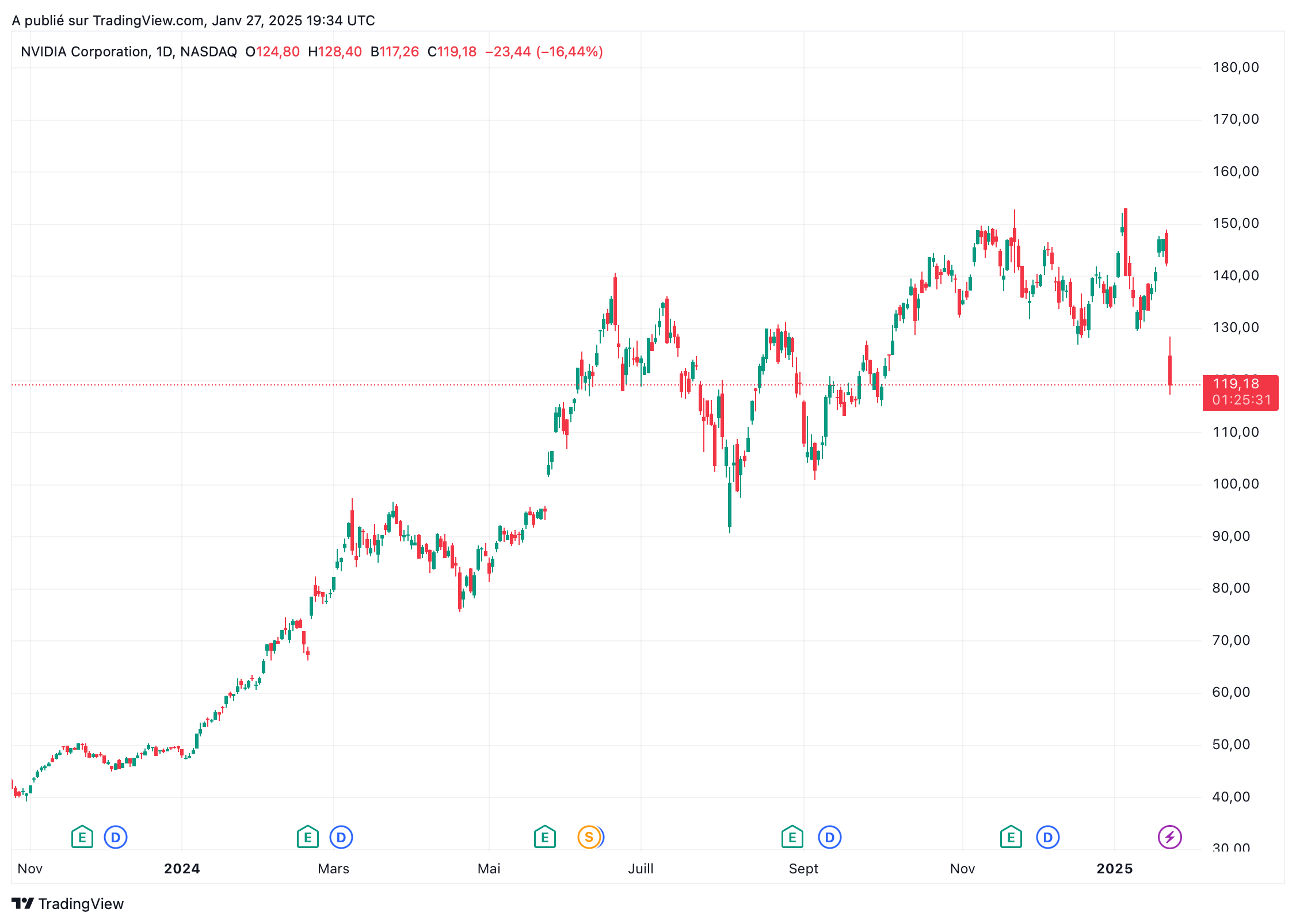
Task: Click the 110,00 price axis label
Action: 1236,432
